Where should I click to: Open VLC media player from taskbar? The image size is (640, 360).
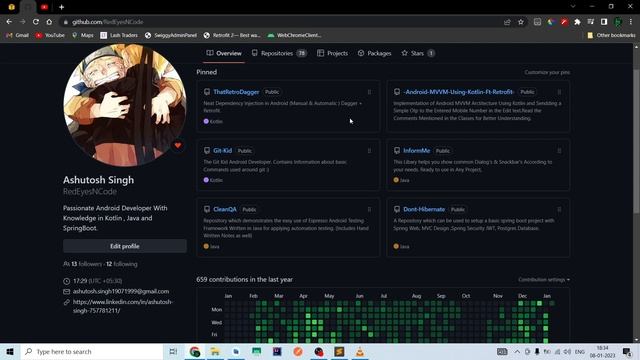(x=360, y=351)
